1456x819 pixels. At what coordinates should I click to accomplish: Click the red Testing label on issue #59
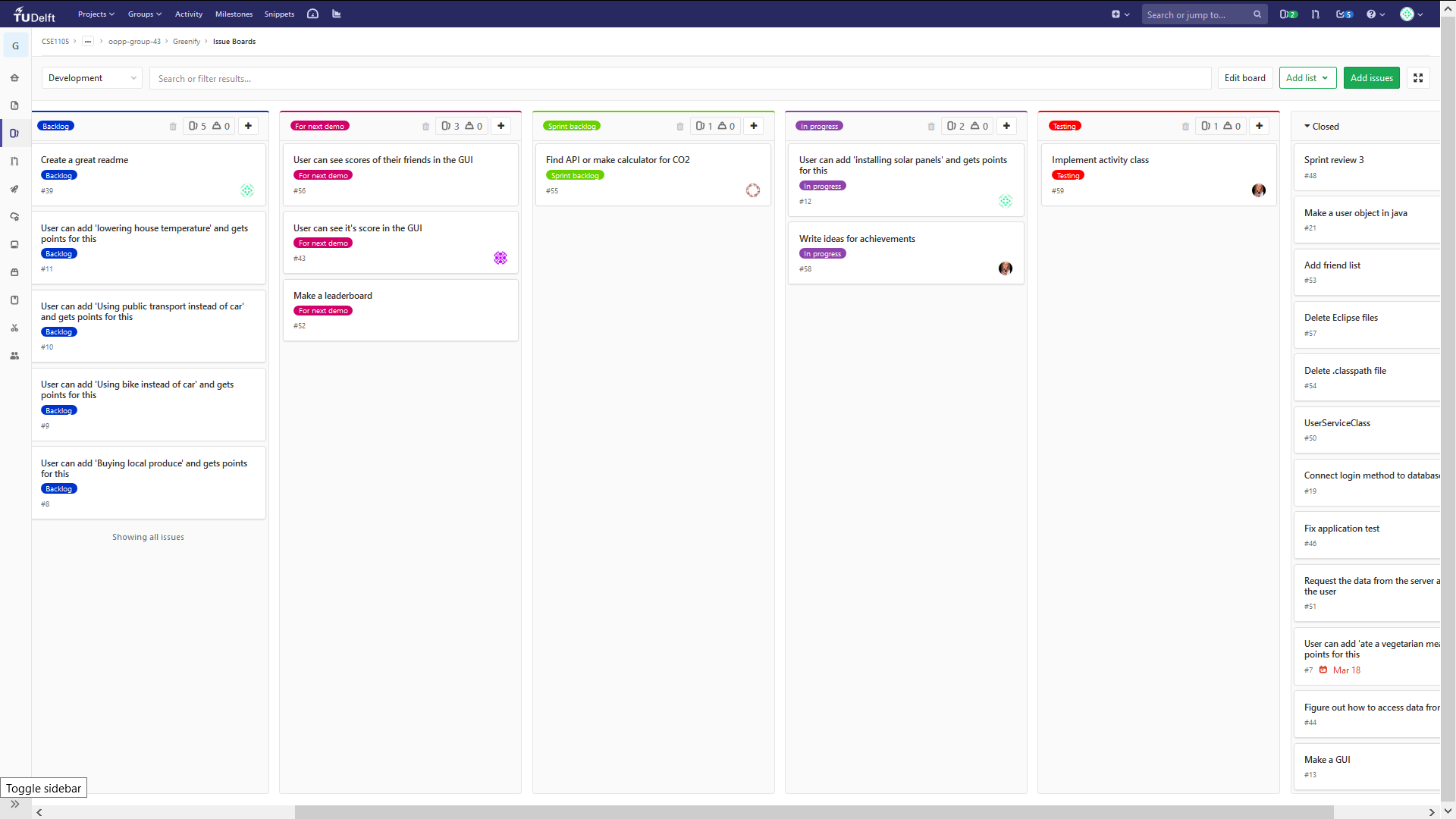click(x=1068, y=175)
